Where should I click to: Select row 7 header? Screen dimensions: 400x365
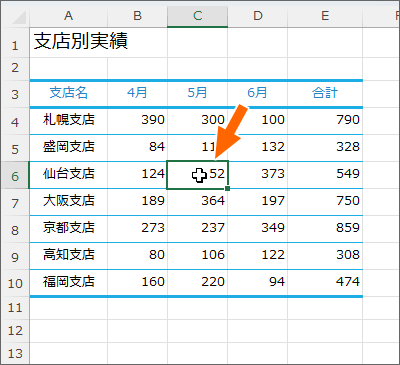[x=15, y=202]
